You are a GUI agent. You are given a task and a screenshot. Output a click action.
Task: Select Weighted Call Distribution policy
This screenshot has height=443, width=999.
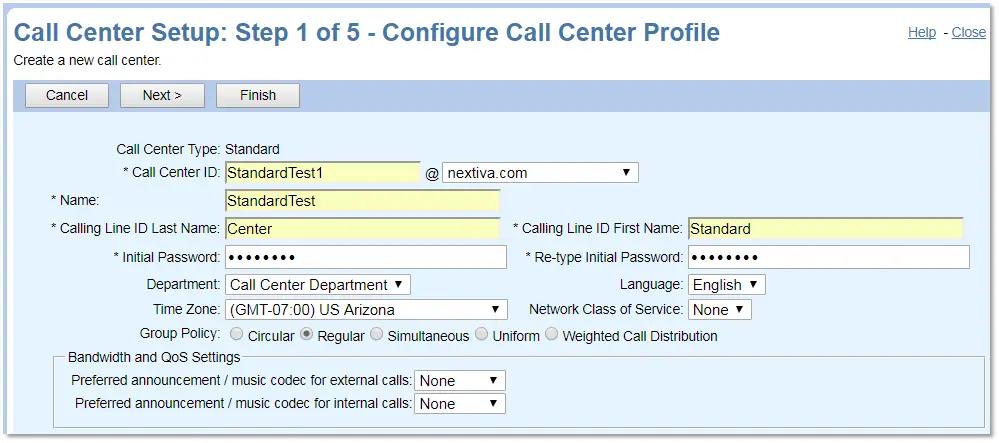point(551,334)
